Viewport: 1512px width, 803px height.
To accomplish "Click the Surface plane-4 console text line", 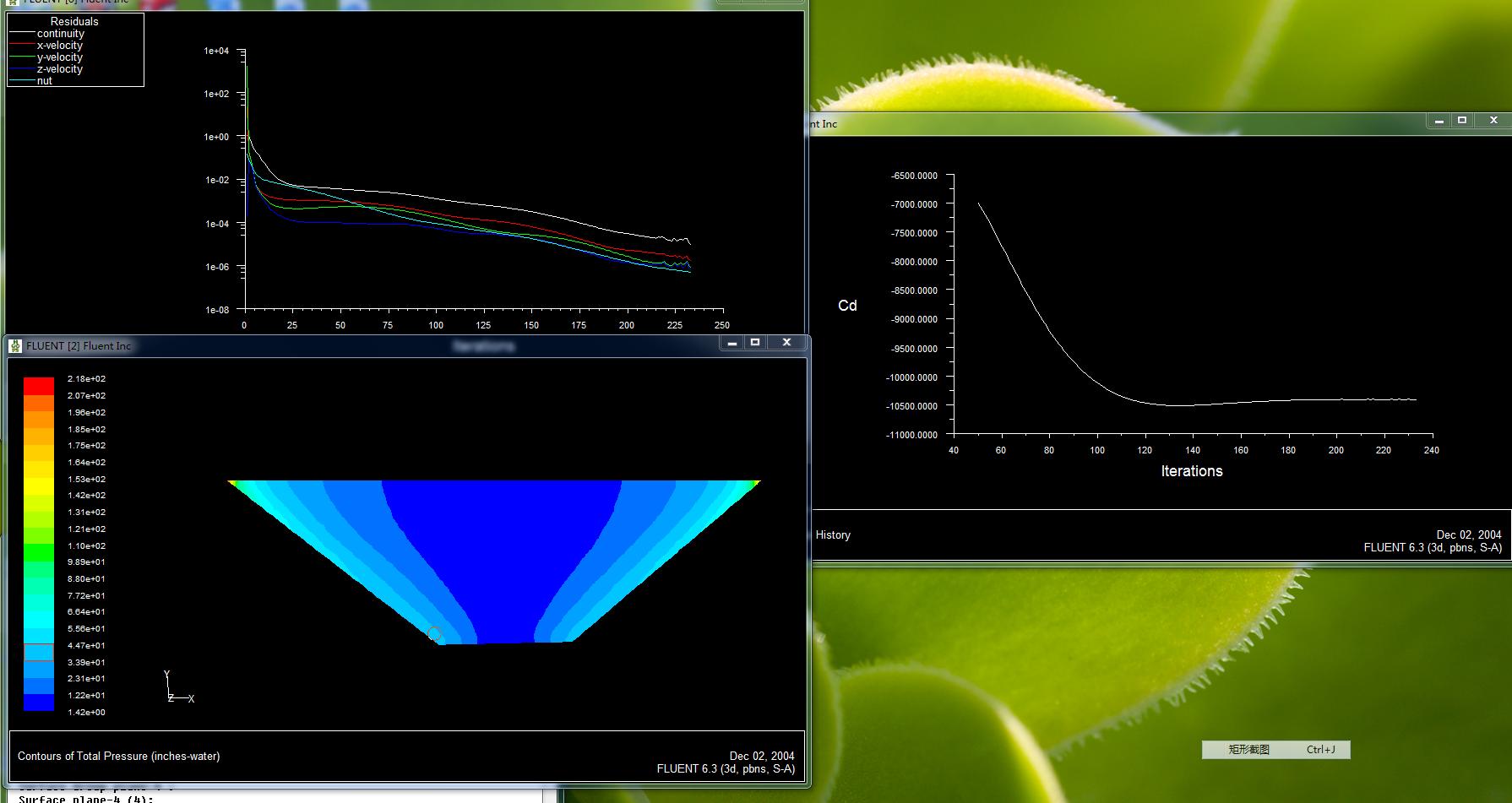I will [x=84, y=799].
